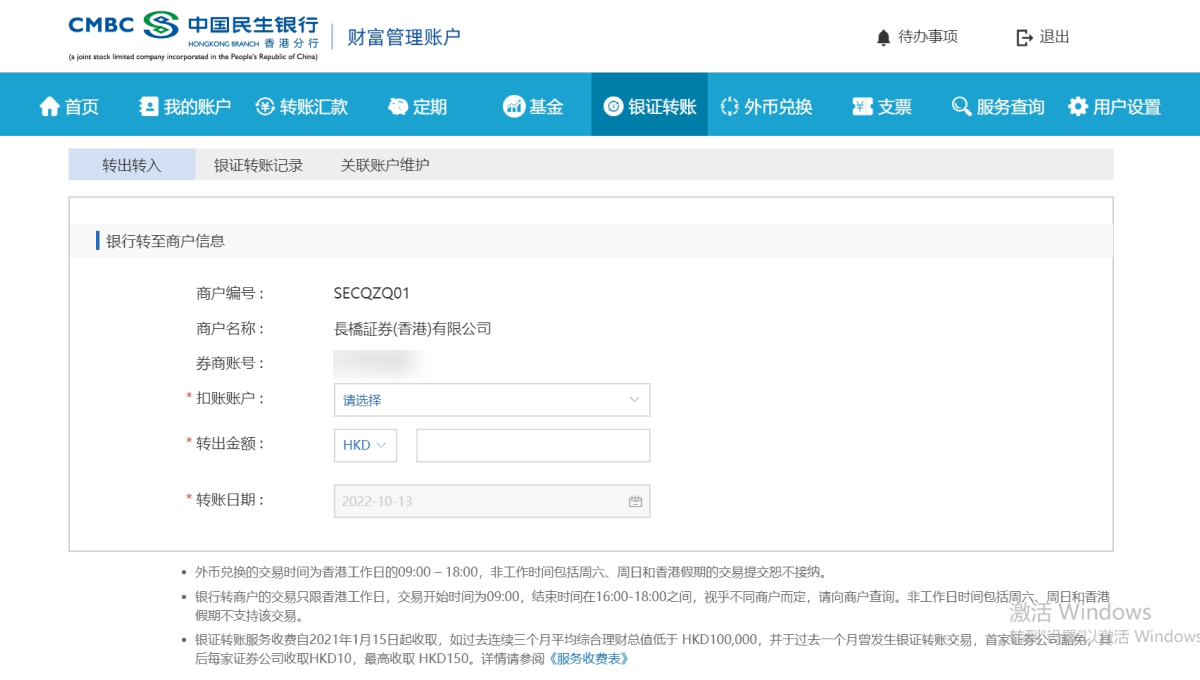
Task: Click the CMBC bank logo
Action: (194, 36)
